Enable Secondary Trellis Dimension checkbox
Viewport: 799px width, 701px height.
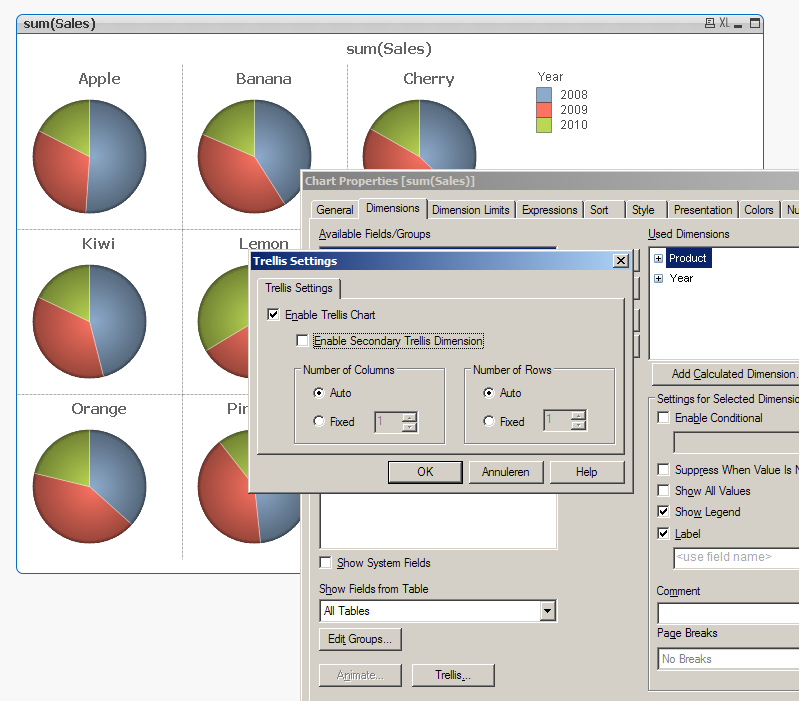click(x=303, y=341)
